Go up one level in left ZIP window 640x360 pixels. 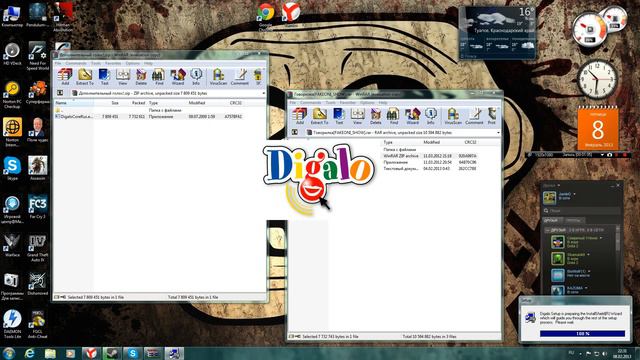[60, 93]
